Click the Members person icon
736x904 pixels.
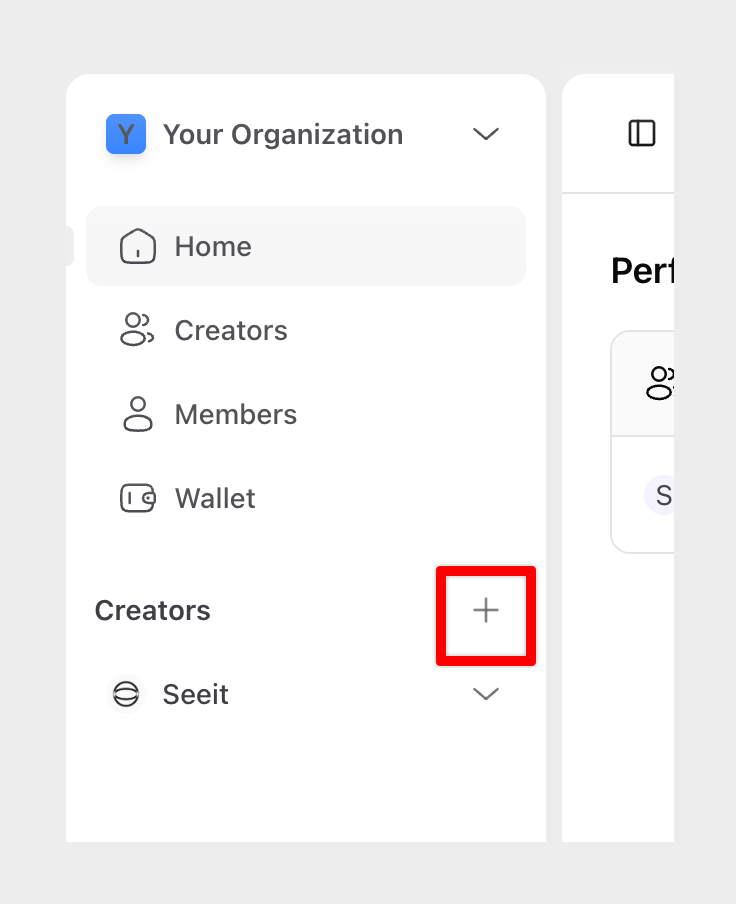click(x=137, y=414)
